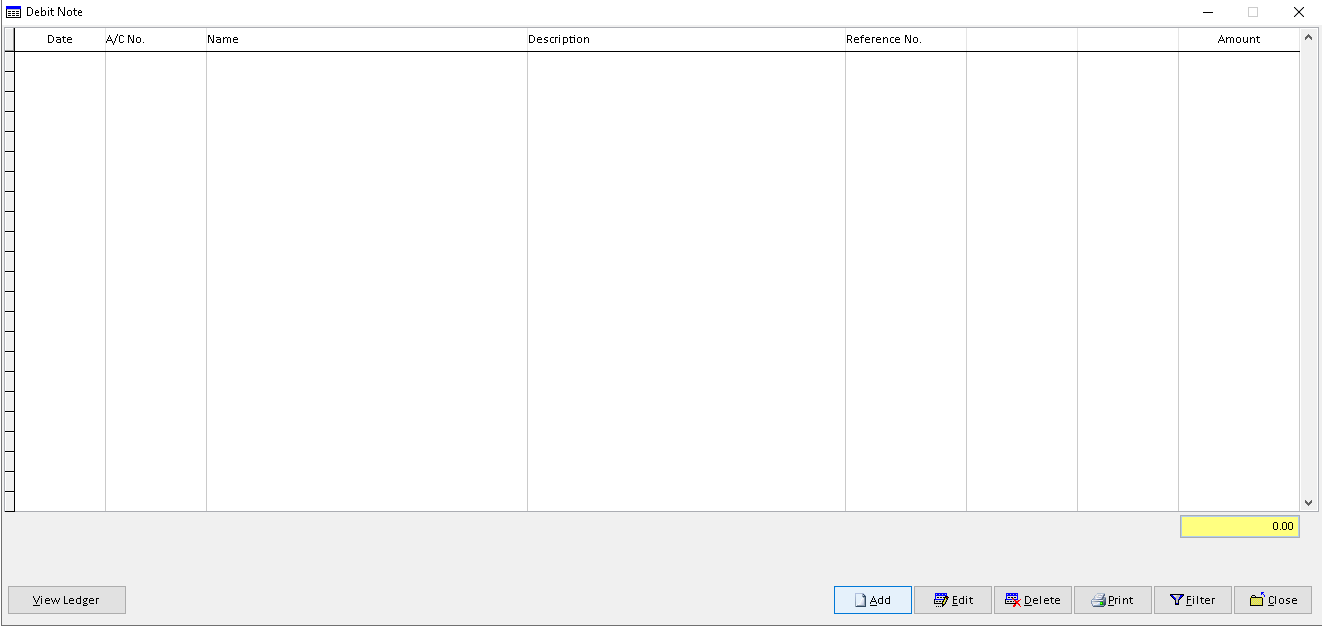Screen dimensions: 1322x626
Task: Click the Add button
Action: pos(872,600)
